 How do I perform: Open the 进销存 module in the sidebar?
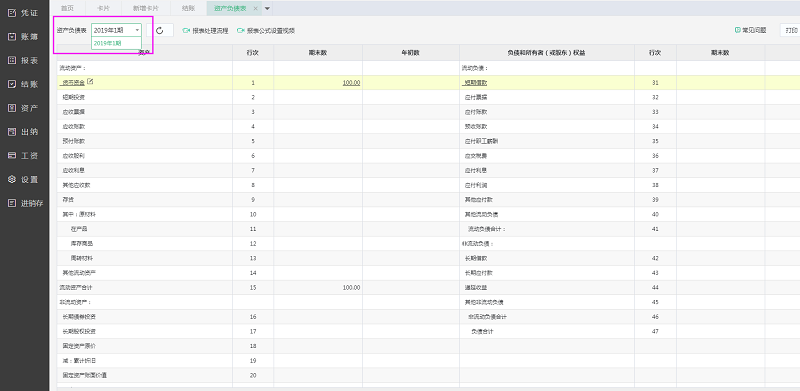tap(26, 203)
